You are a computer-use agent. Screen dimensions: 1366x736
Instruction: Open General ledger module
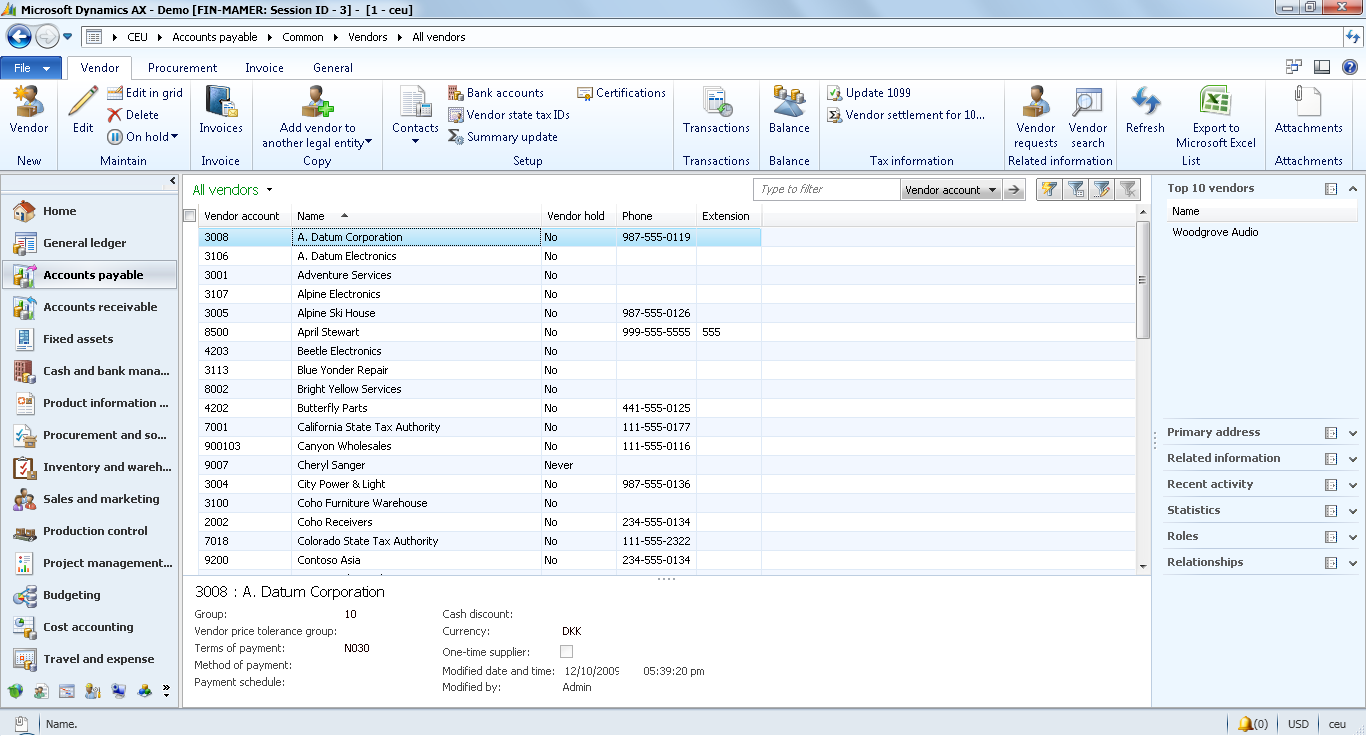coord(90,243)
